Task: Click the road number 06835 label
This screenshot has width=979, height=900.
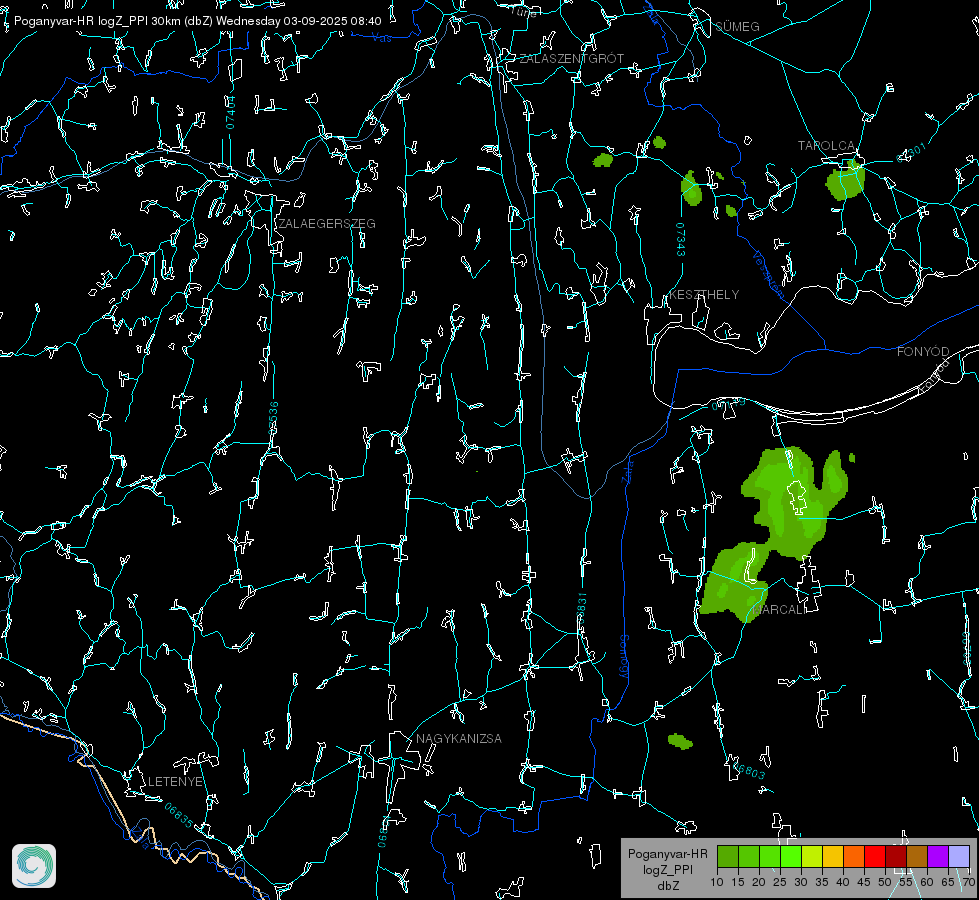Action: point(179,816)
